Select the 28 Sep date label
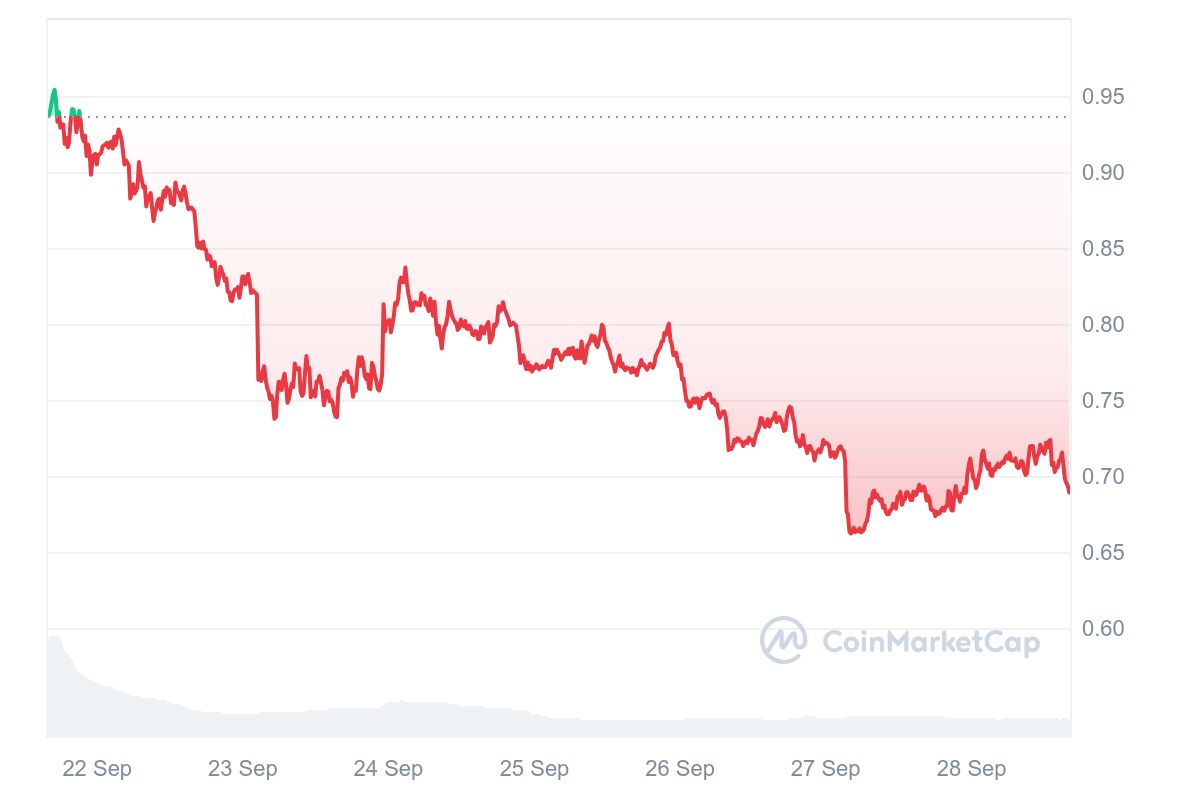Image resolution: width=1200 pixels, height=800 pixels. [971, 768]
